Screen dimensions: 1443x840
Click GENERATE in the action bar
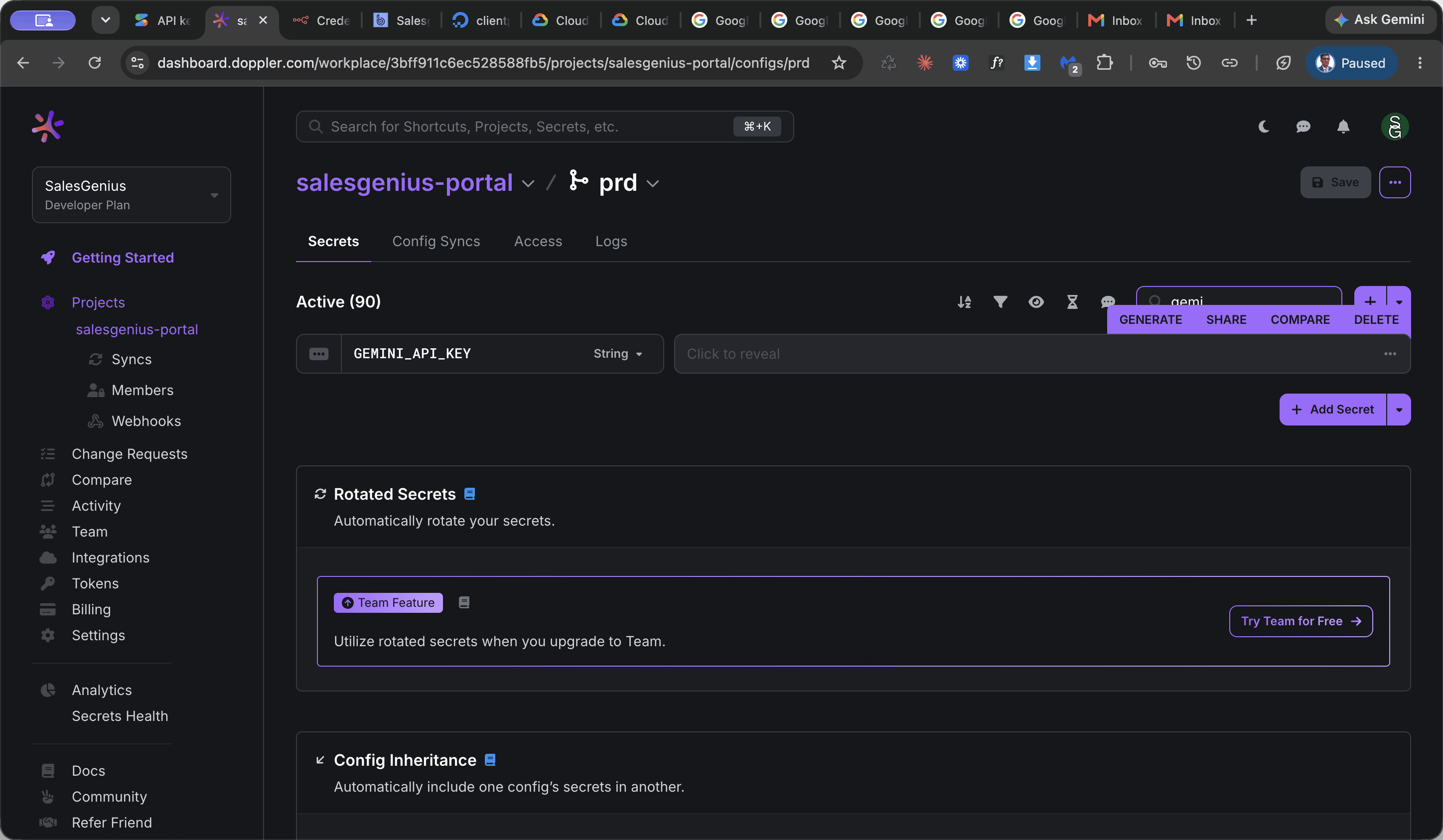1151,319
